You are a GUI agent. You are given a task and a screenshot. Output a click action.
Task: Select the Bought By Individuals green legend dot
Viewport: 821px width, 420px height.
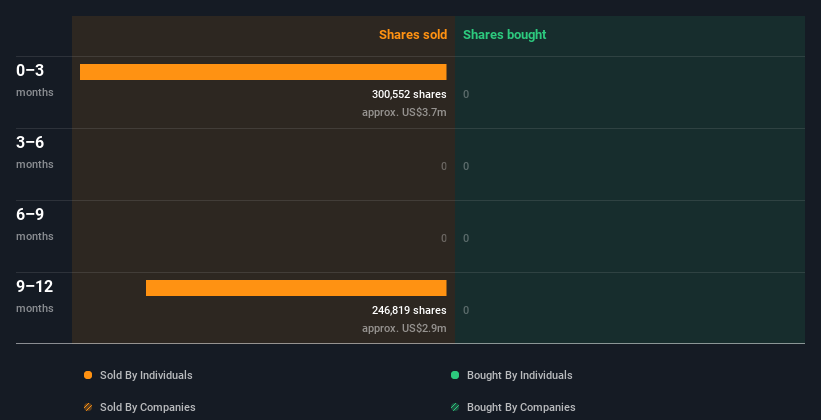click(455, 375)
